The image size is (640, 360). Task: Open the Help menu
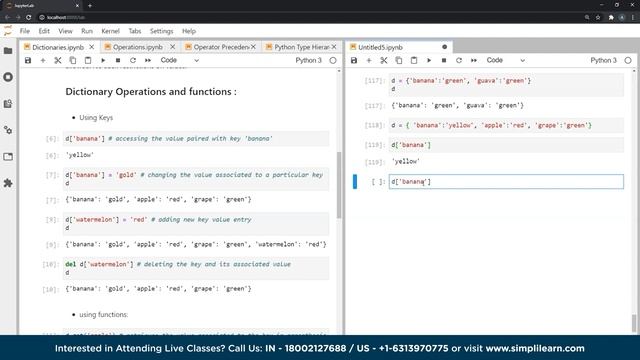point(189,31)
